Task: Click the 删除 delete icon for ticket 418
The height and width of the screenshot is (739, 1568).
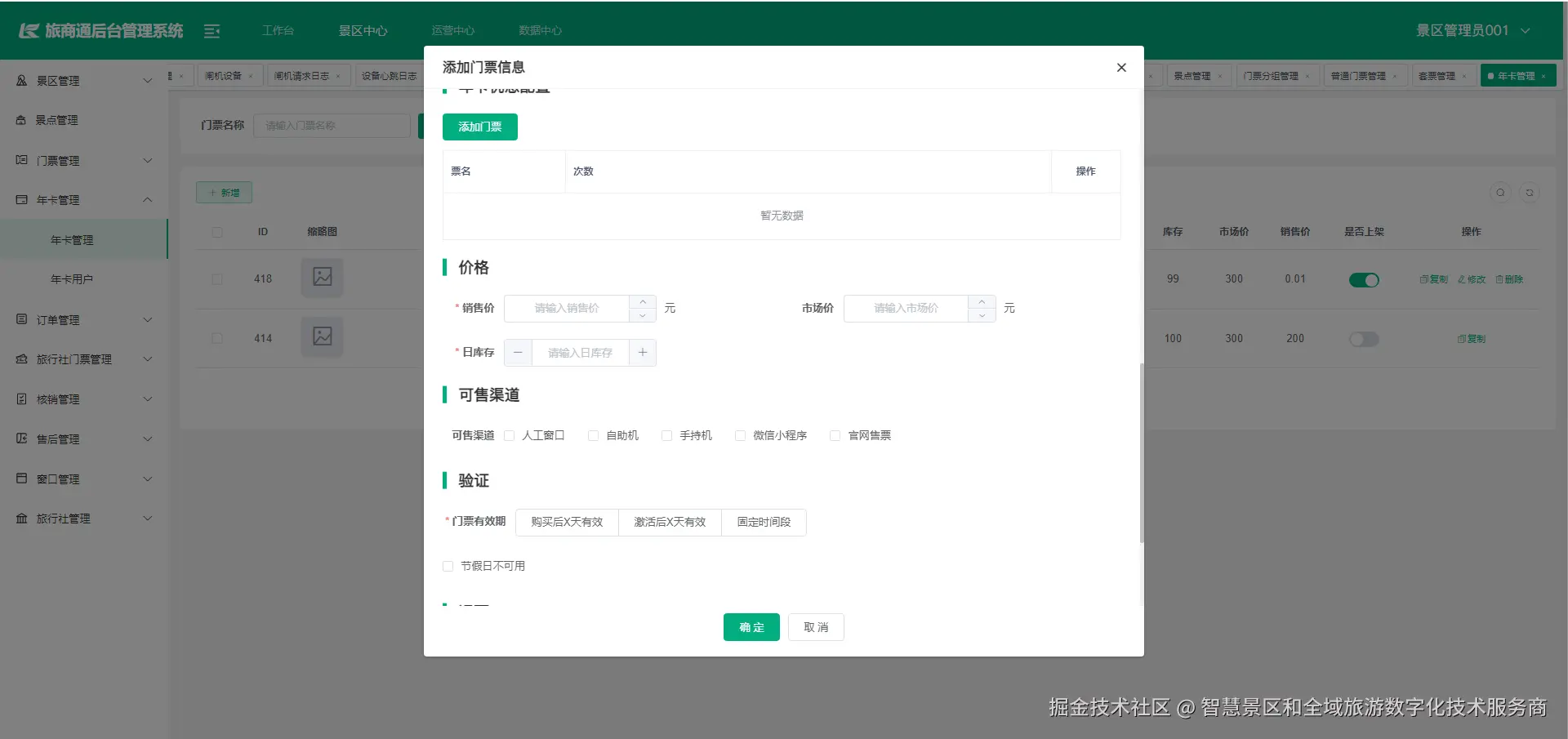Action: [1509, 278]
